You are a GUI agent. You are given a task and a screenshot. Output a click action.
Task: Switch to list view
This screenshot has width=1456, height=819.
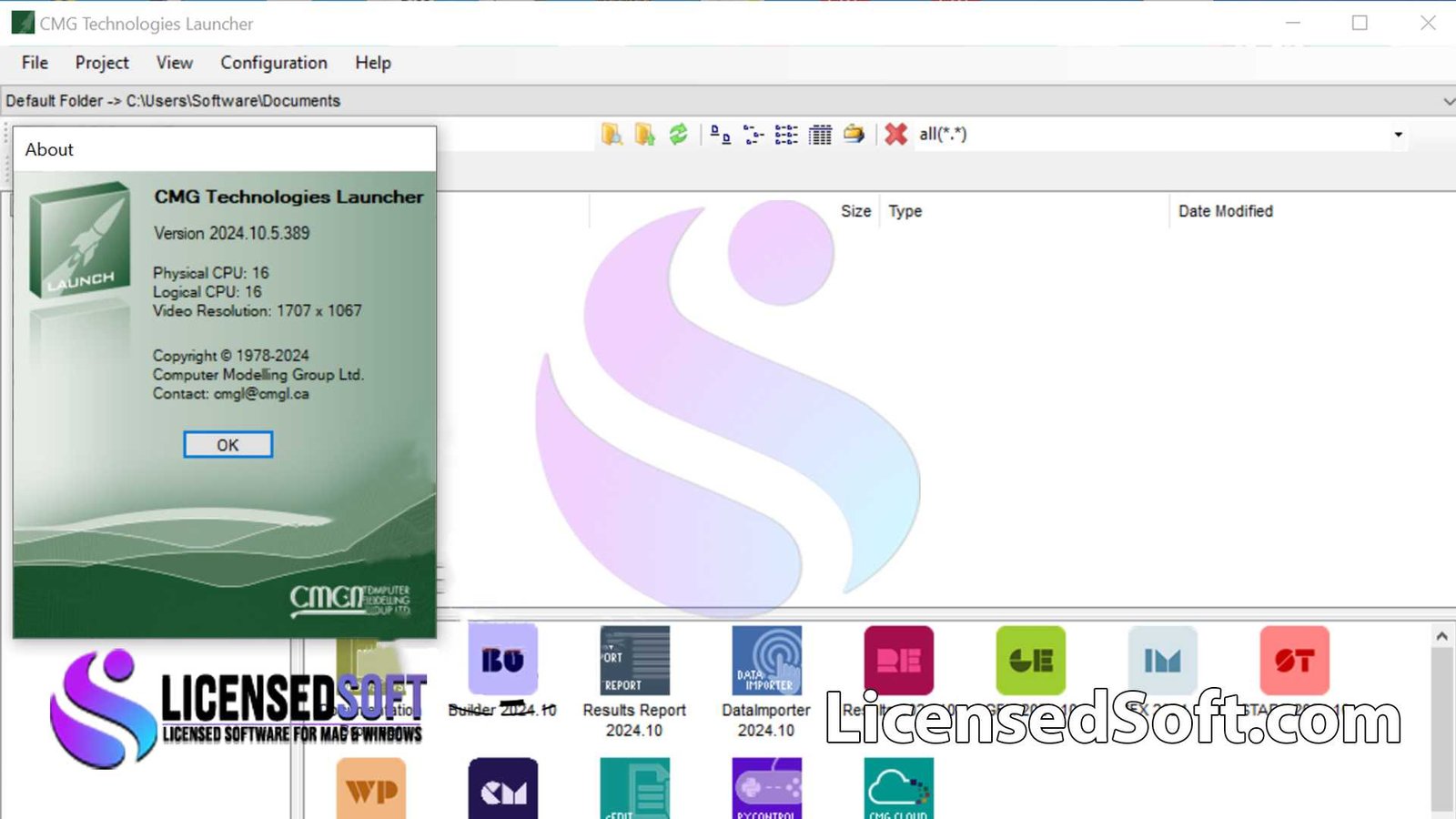point(786,135)
